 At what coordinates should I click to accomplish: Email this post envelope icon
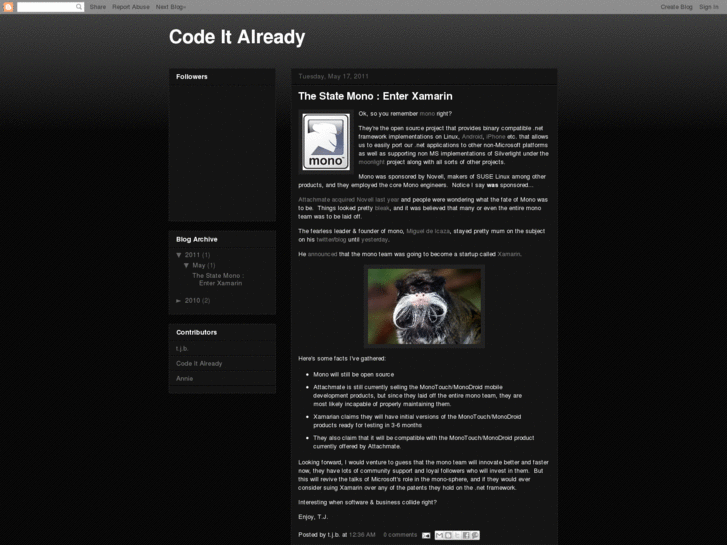coord(426,535)
